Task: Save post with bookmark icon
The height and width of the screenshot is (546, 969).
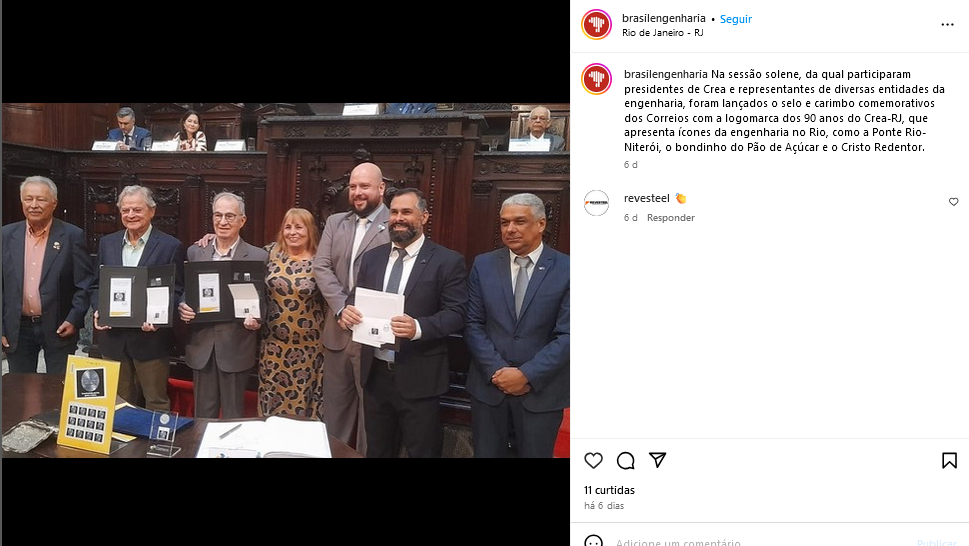Action: [x=949, y=460]
